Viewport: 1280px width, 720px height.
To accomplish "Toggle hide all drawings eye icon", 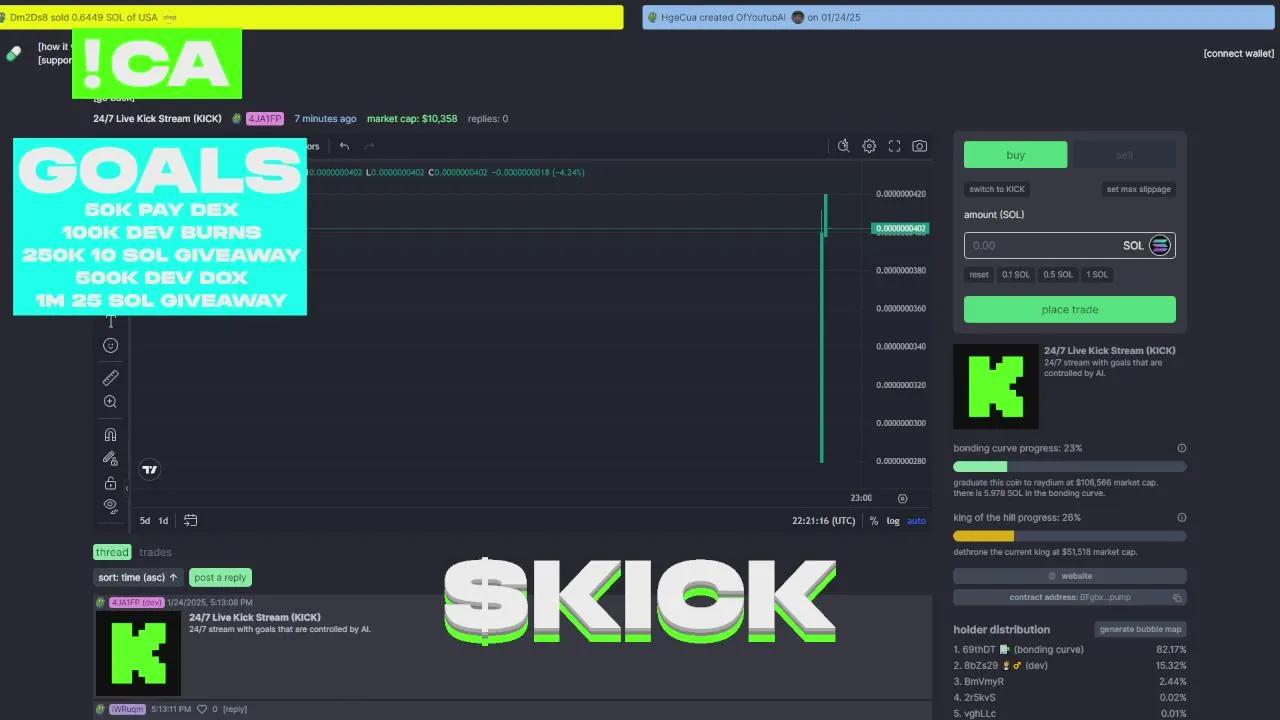I will pyautogui.click(x=110, y=505).
